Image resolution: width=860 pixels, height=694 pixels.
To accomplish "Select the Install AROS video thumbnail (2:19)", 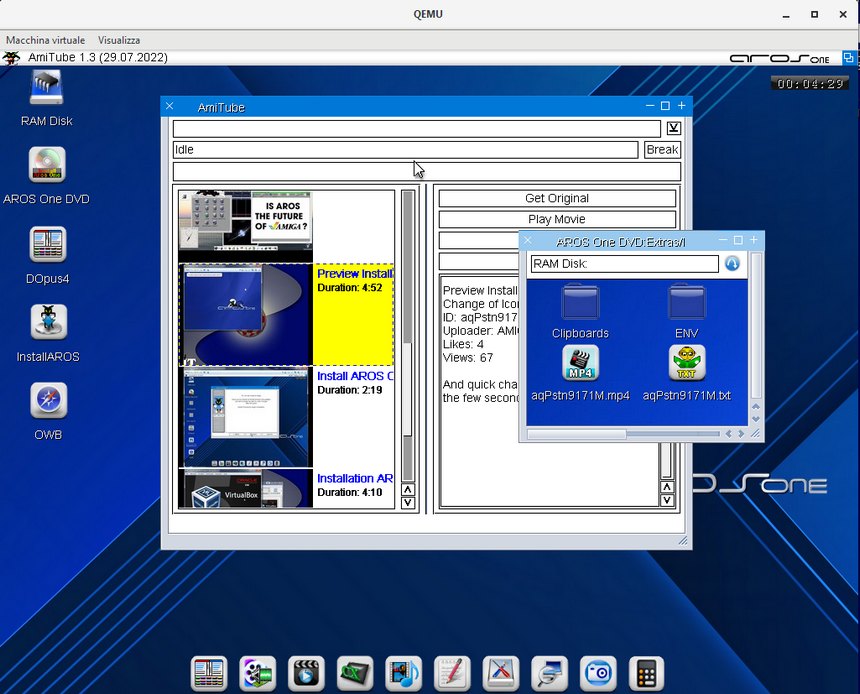I will click(247, 417).
